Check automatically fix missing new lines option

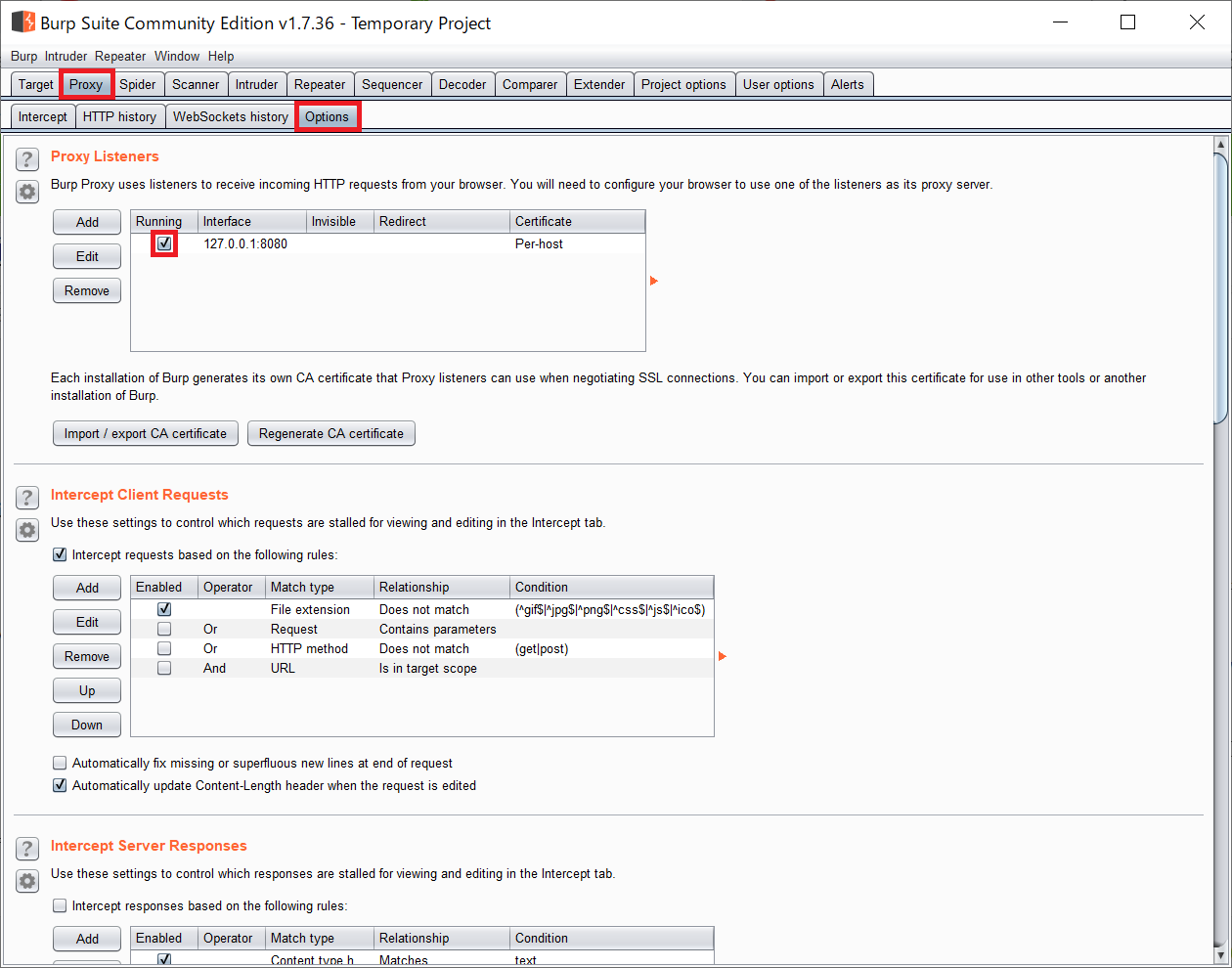[60, 763]
